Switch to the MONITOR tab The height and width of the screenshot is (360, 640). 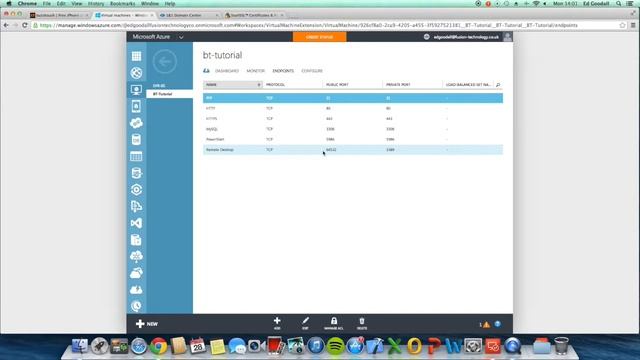pyautogui.click(x=256, y=71)
